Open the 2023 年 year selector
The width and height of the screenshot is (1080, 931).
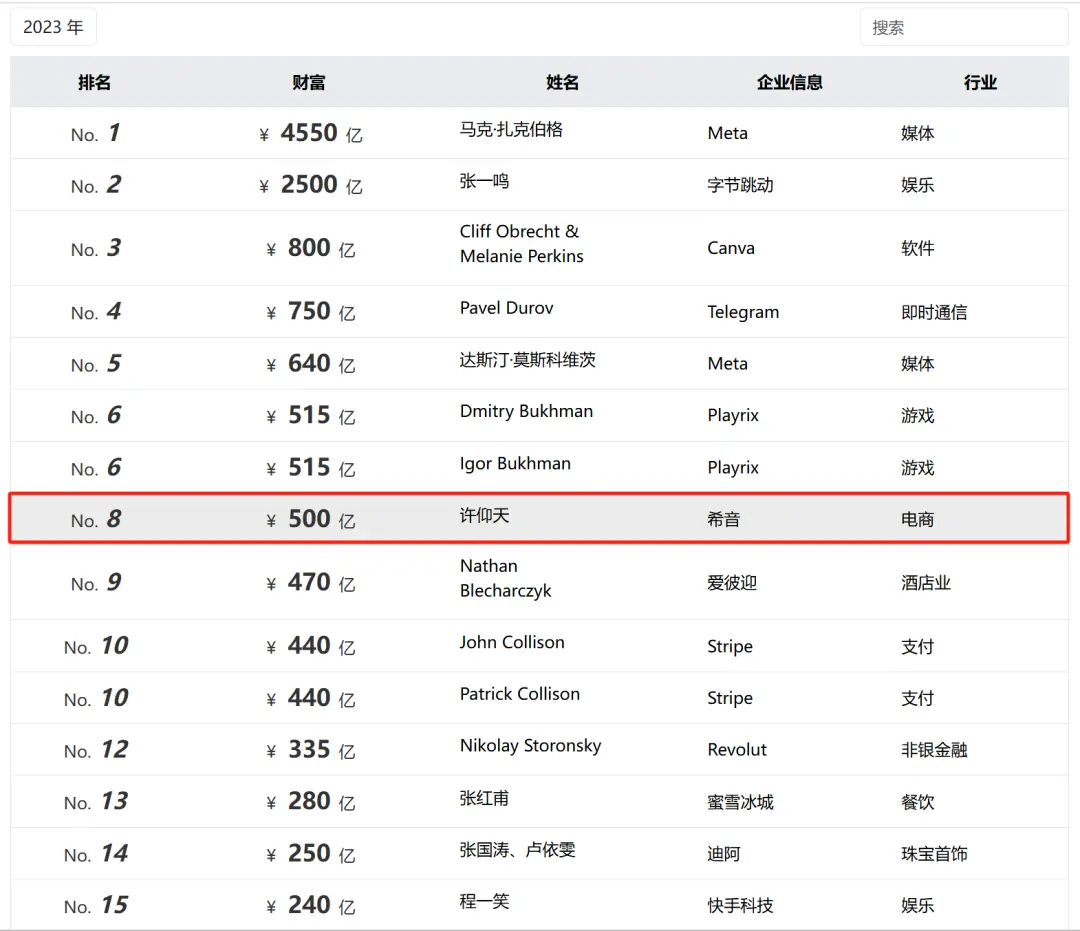click(x=52, y=27)
